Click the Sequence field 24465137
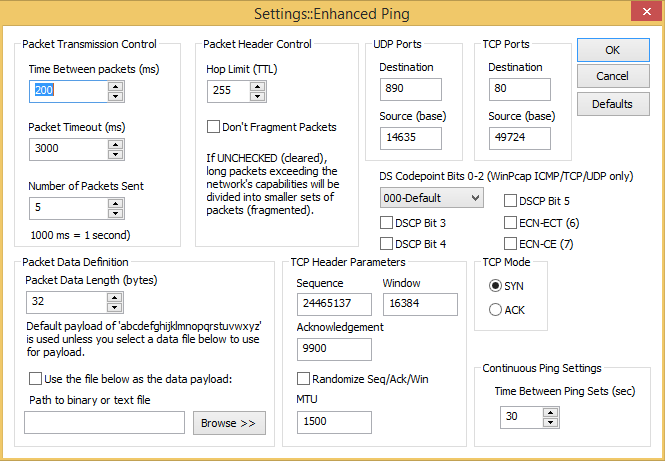Screen dimensions: 665x461 point(334,305)
